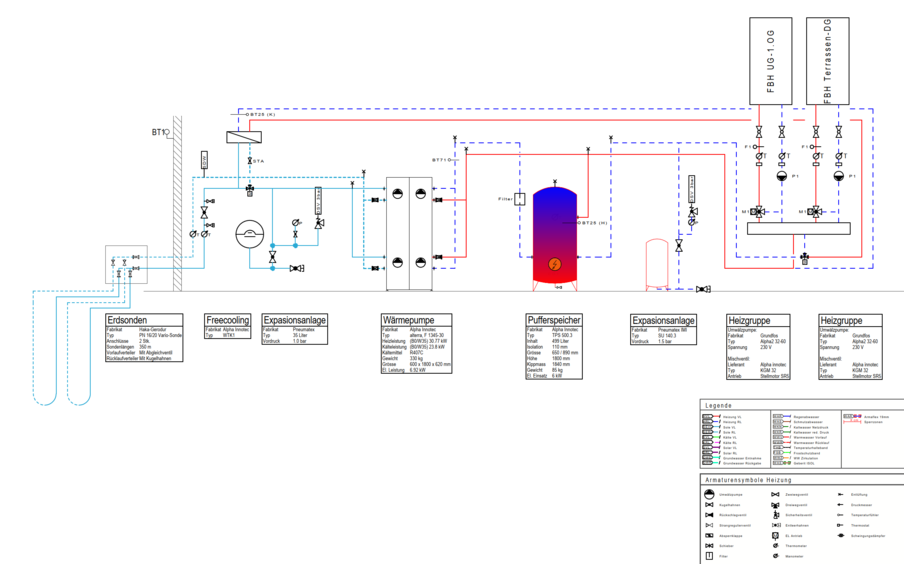Image resolution: width=904 pixels, height=564 pixels.
Task: Select the STA valve symbol
Action: pos(250,161)
